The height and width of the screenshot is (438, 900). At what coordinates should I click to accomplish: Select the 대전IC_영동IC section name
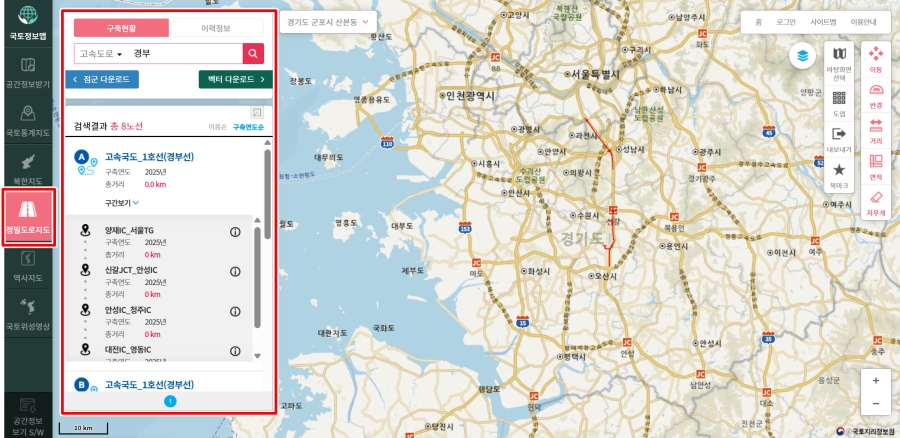click(x=128, y=349)
